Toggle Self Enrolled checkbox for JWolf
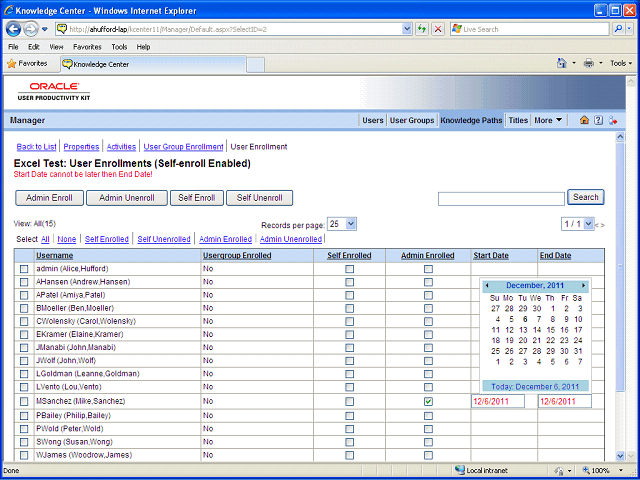Image resolution: width=640 pixels, height=480 pixels. click(349, 361)
